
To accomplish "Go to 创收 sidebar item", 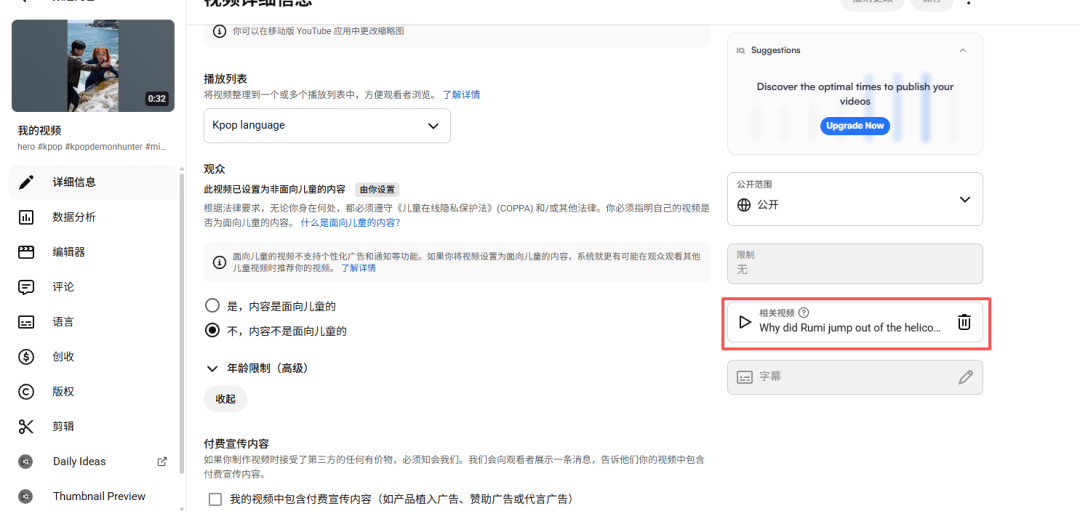I will coord(92,357).
